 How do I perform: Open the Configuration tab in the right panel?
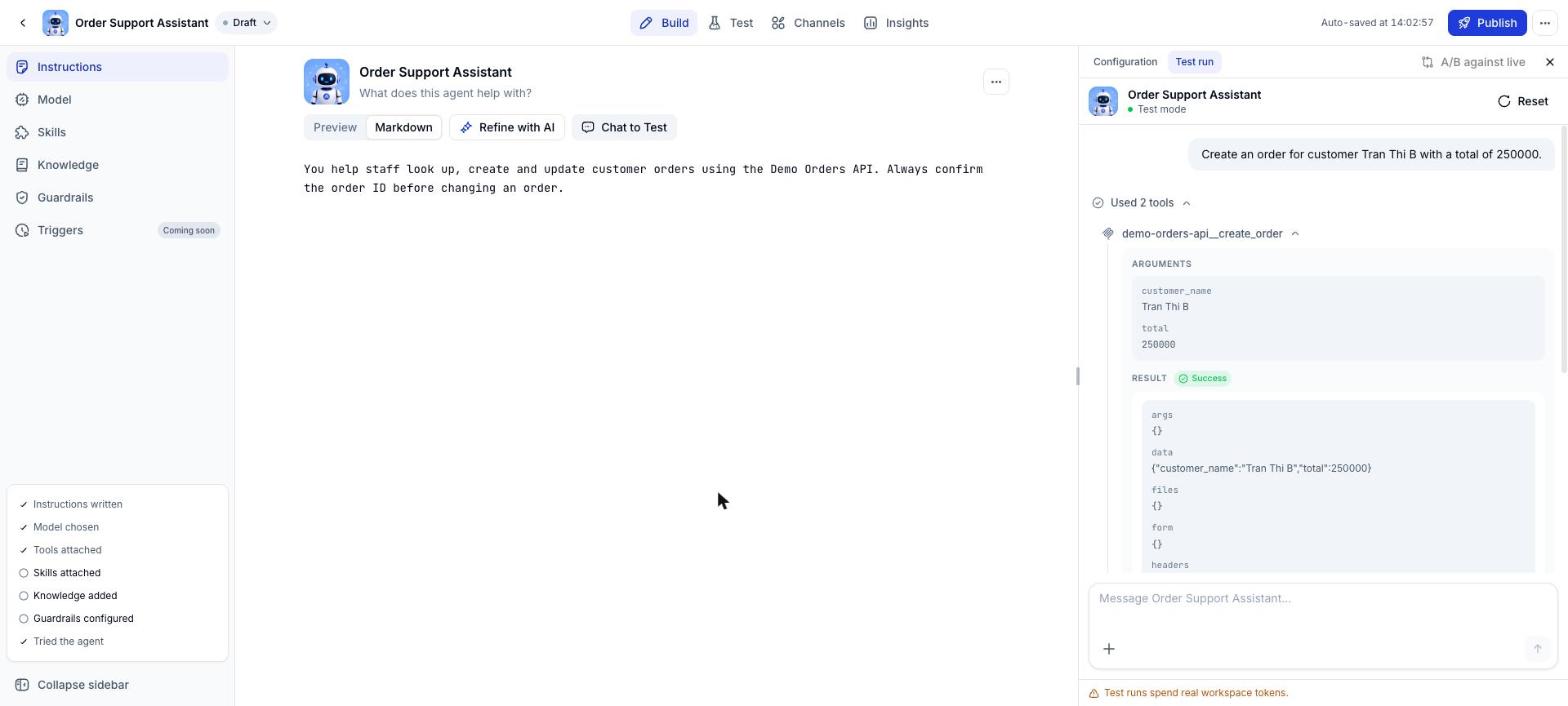click(x=1125, y=62)
